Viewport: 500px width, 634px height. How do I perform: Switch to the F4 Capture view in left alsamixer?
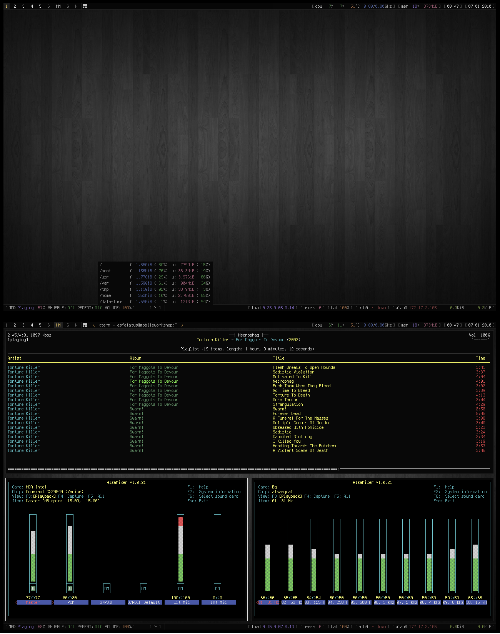coord(72,496)
